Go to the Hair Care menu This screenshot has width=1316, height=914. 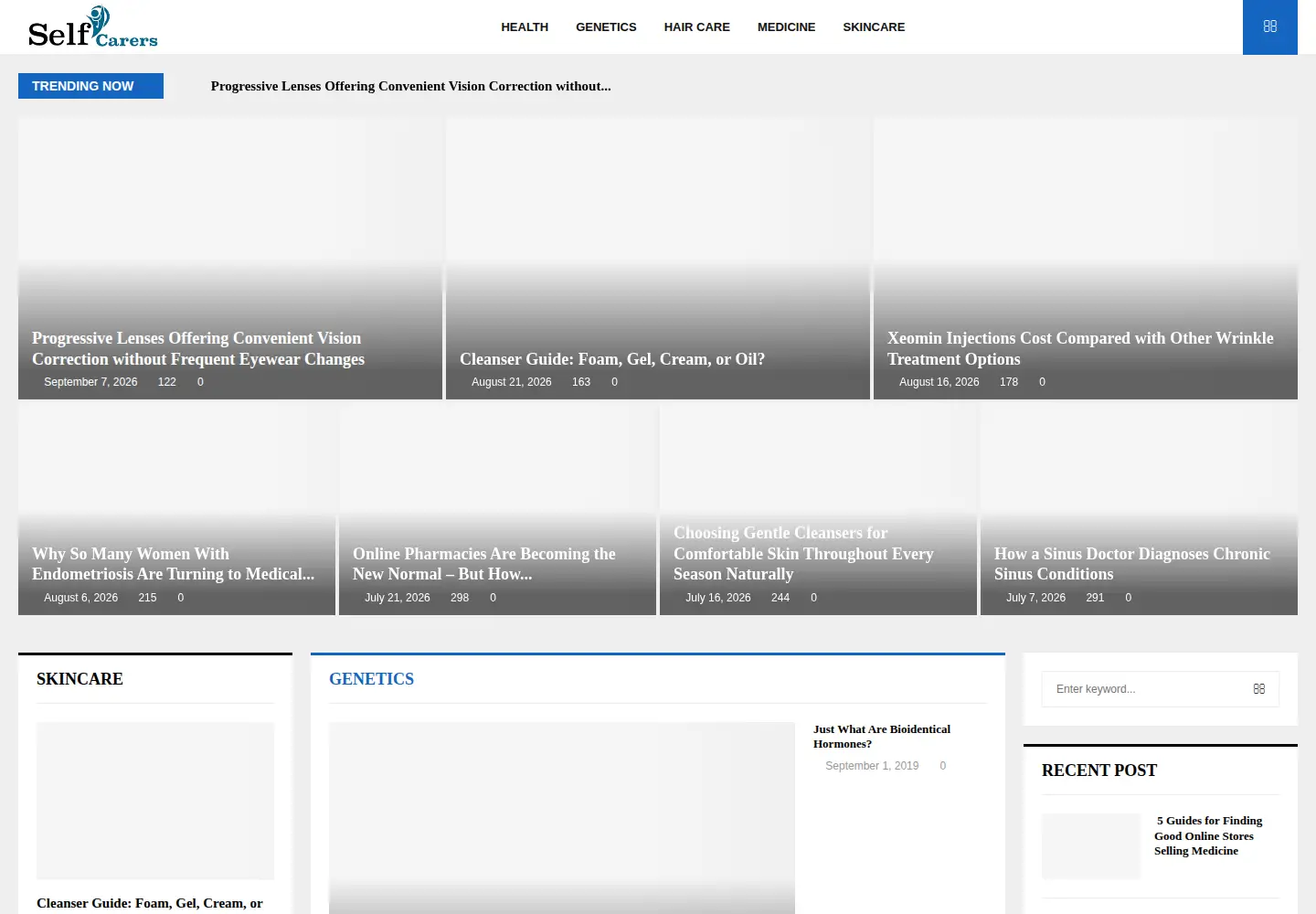pyautogui.click(x=696, y=27)
